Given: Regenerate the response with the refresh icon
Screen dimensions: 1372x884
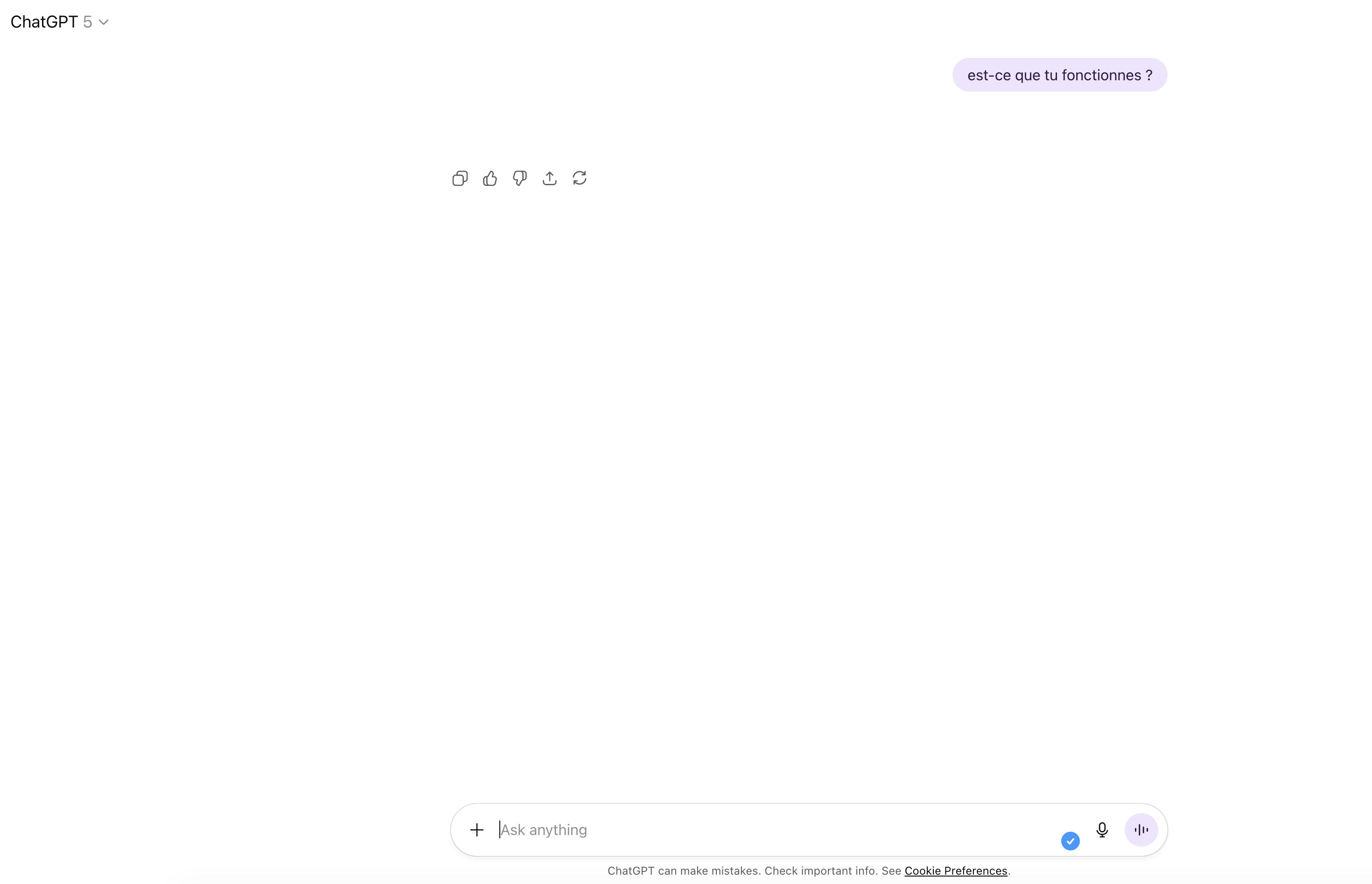Looking at the screenshot, I should coord(579,178).
